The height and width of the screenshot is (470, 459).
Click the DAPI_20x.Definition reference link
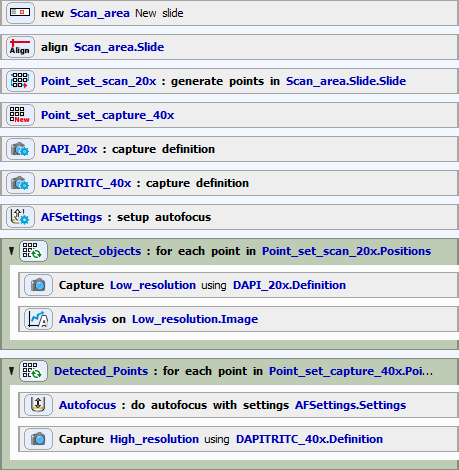point(289,285)
